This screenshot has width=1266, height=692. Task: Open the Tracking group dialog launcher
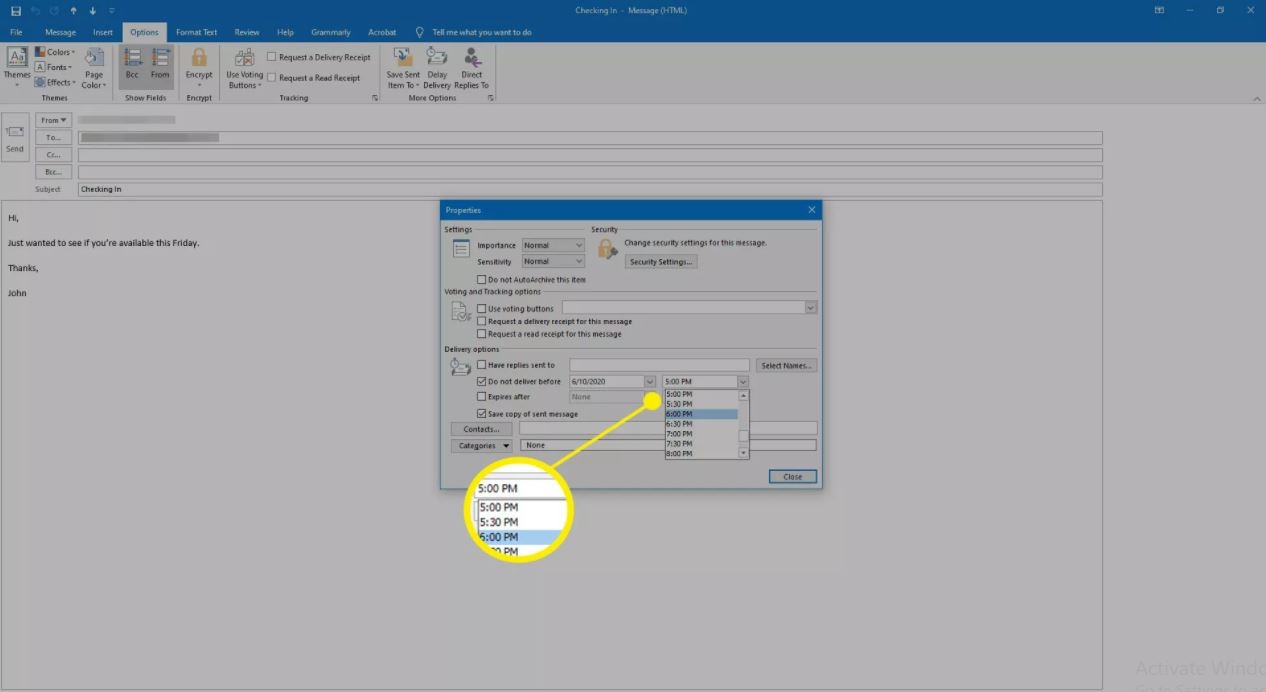(376, 98)
